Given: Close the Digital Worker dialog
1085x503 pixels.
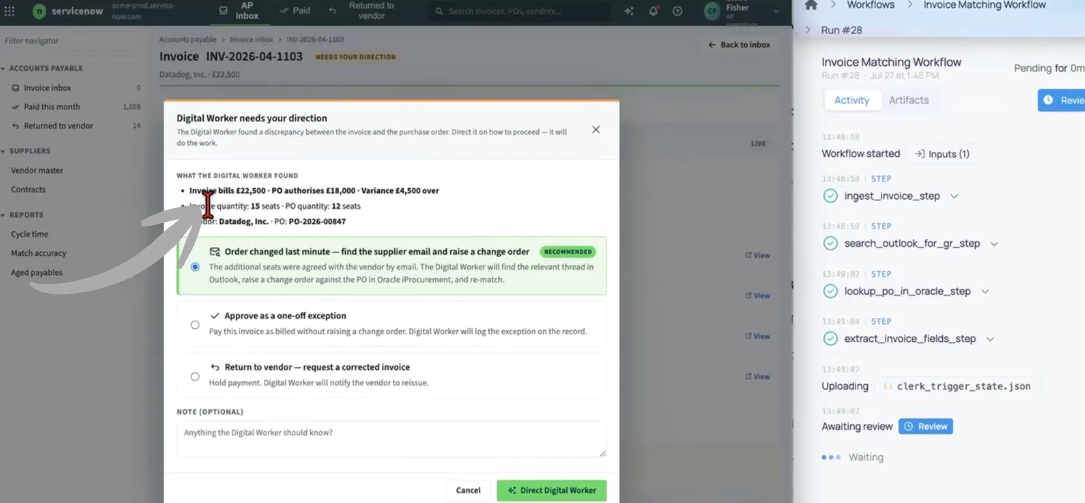Looking at the screenshot, I should pos(596,129).
